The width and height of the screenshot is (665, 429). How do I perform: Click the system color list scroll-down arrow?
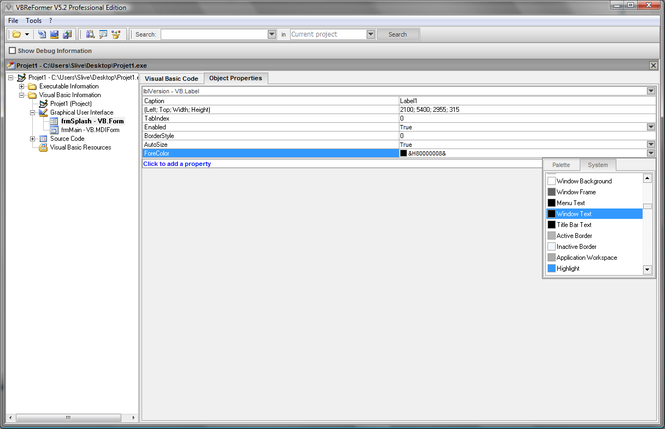[x=647, y=269]
